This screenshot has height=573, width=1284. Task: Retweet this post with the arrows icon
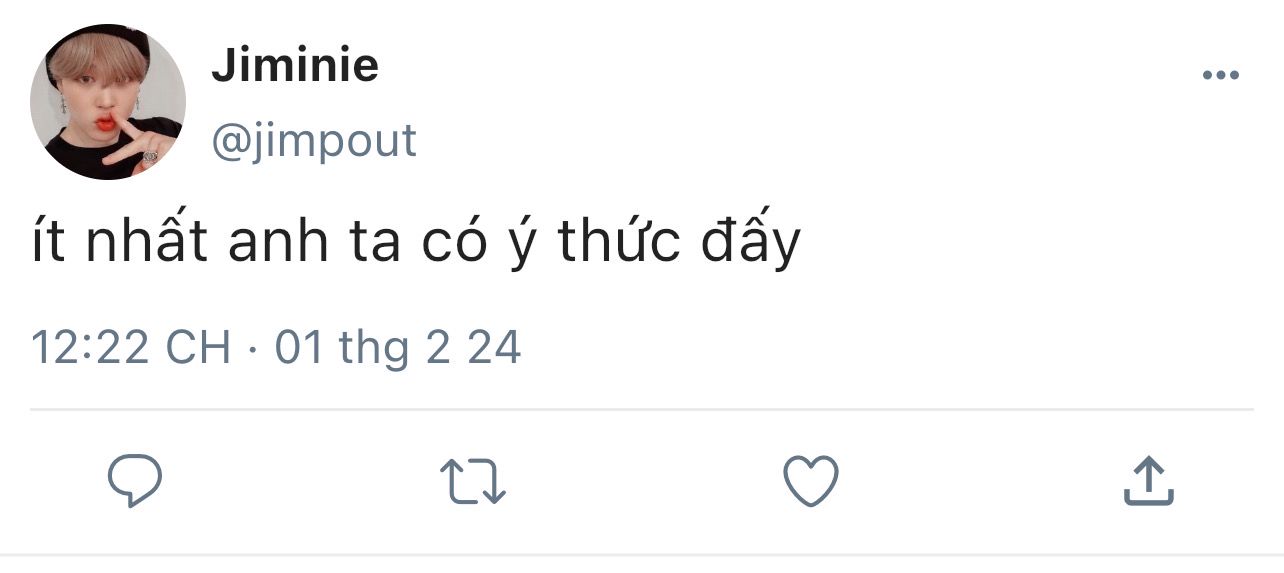coord(473,481)
